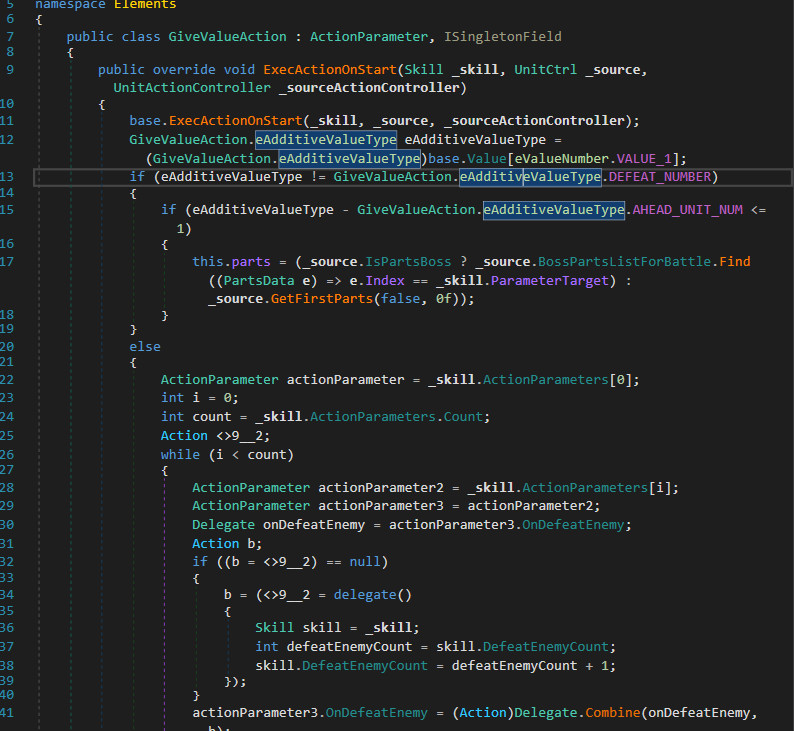
Task: Click the Delegate type on line 30
Action: 223,525
